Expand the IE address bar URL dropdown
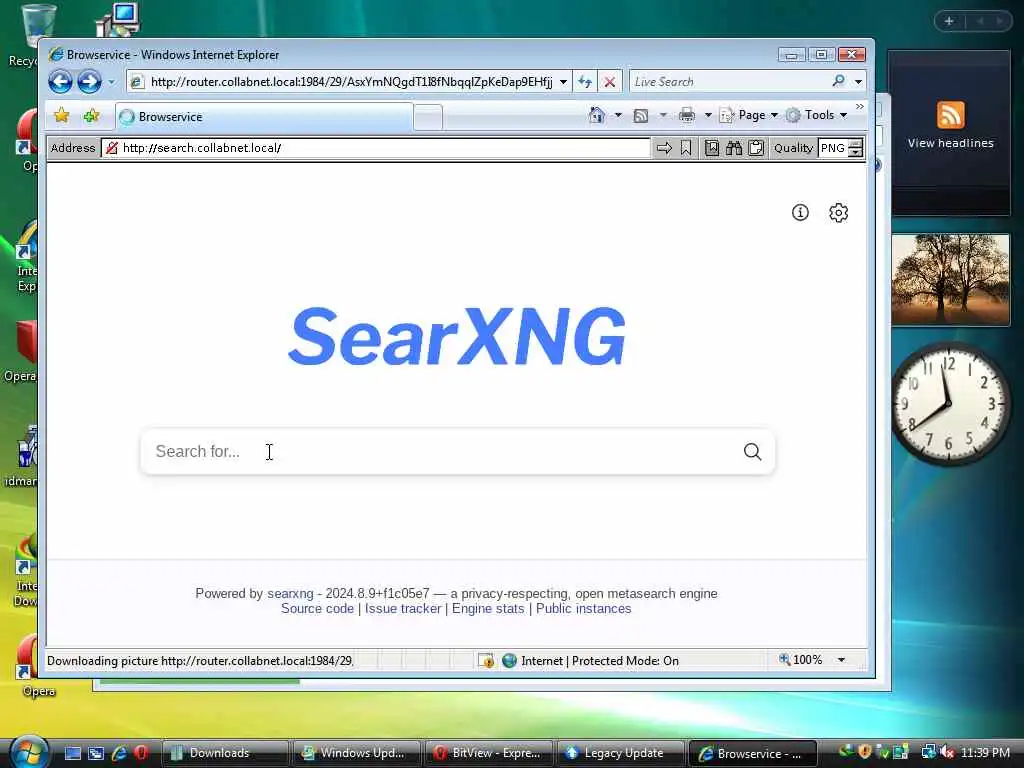 [563, 82]
